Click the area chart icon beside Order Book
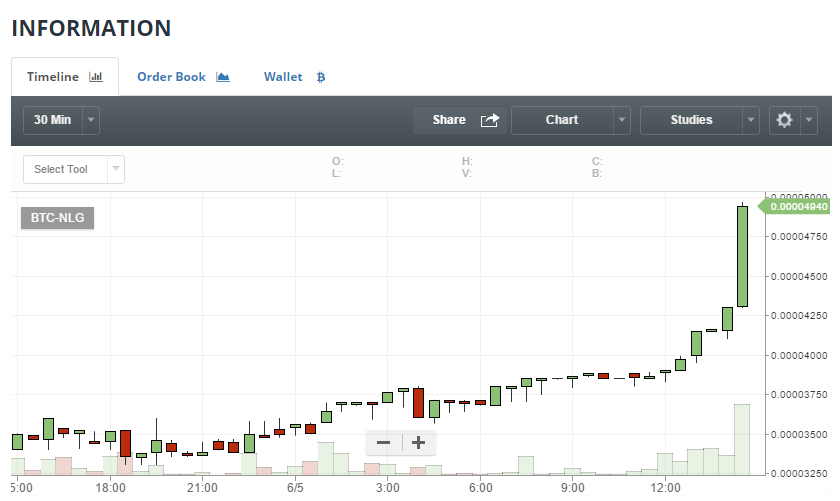The image size is (840, 501). pos(223,77)
